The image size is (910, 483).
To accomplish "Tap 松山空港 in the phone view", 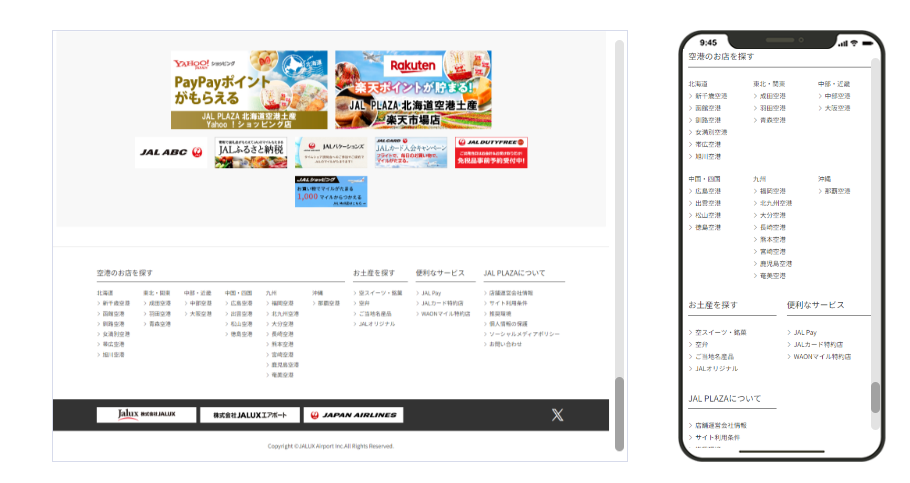I will (708, 215).
